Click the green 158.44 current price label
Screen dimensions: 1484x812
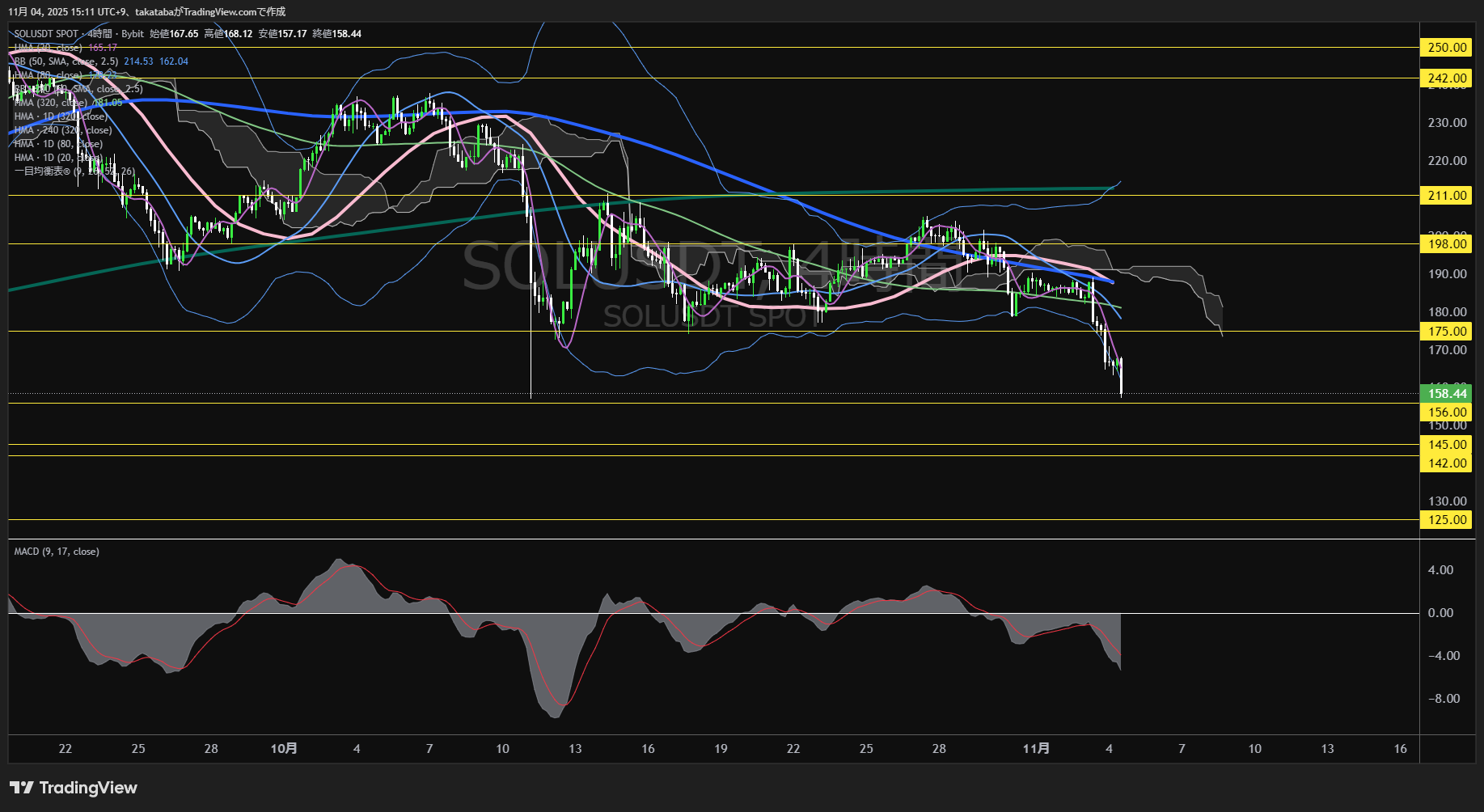[x=1447, y=394]
